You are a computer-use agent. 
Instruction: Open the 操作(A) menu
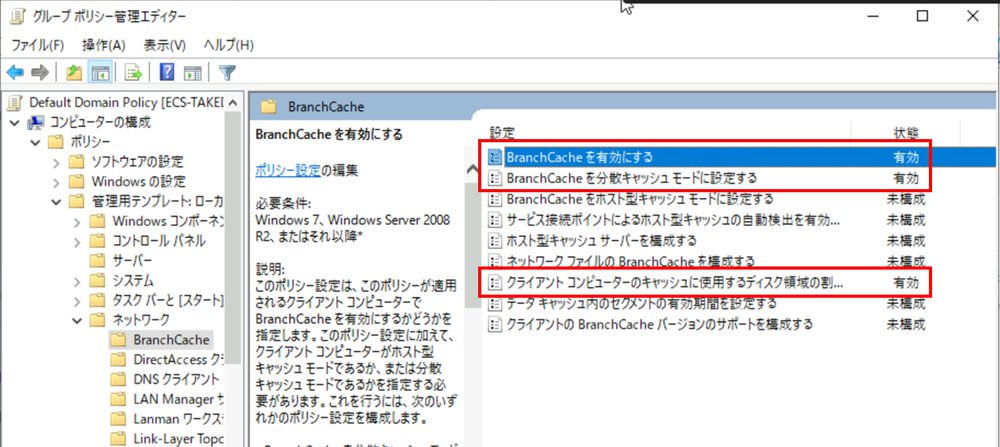click(x=104, y=45)
